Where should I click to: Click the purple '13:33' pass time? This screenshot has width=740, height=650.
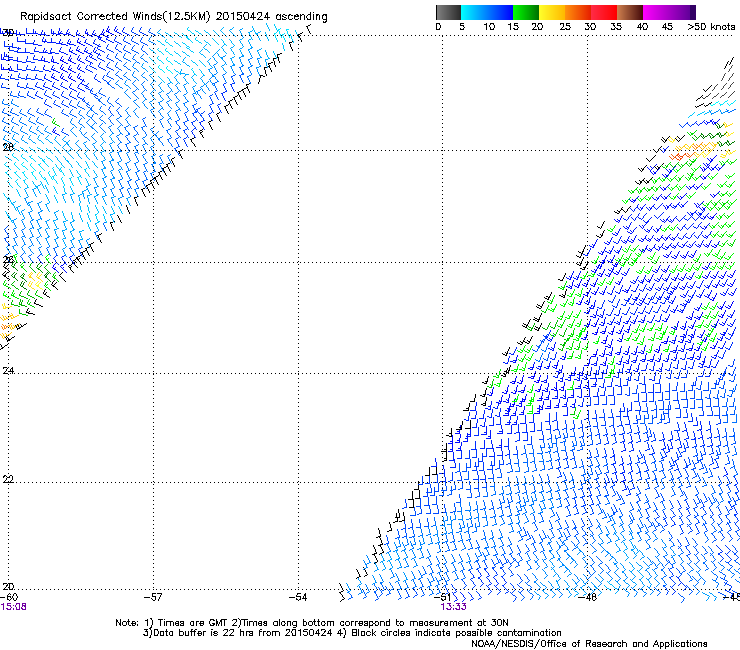454,607
